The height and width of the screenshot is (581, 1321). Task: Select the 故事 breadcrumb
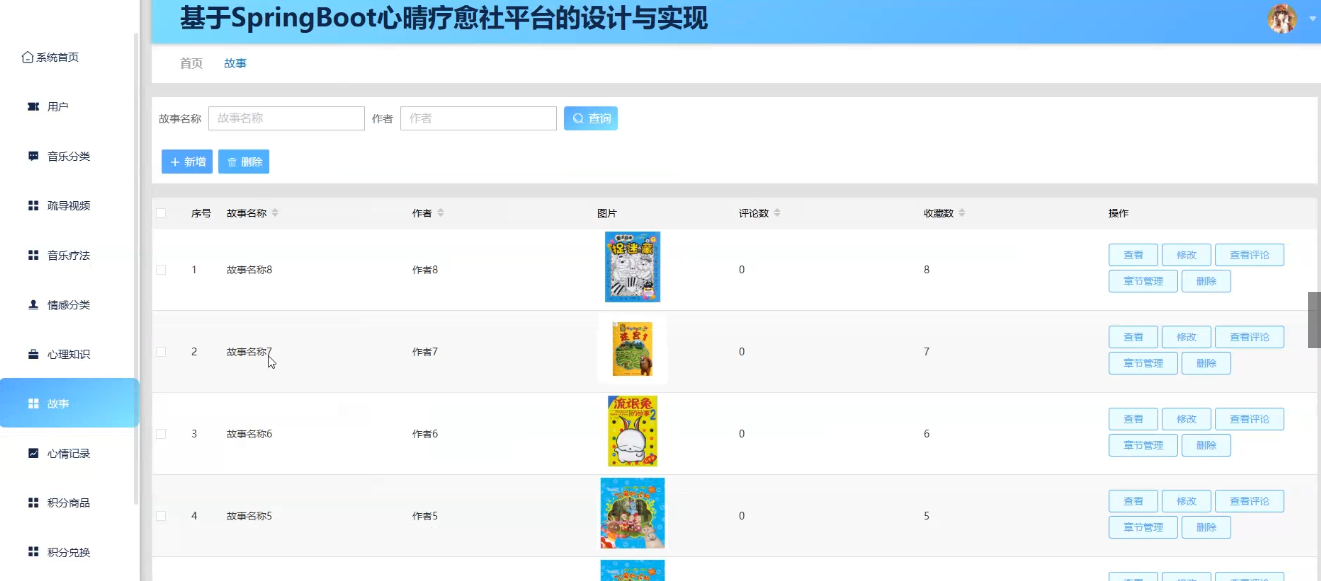click(235, 63)
